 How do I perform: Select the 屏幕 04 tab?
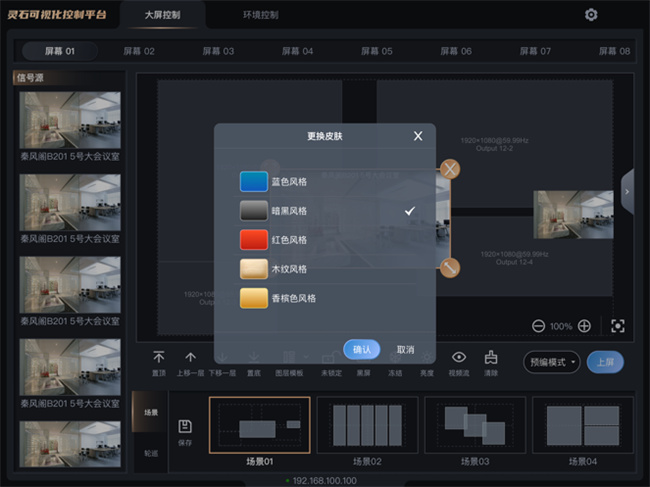click(297, 51)
